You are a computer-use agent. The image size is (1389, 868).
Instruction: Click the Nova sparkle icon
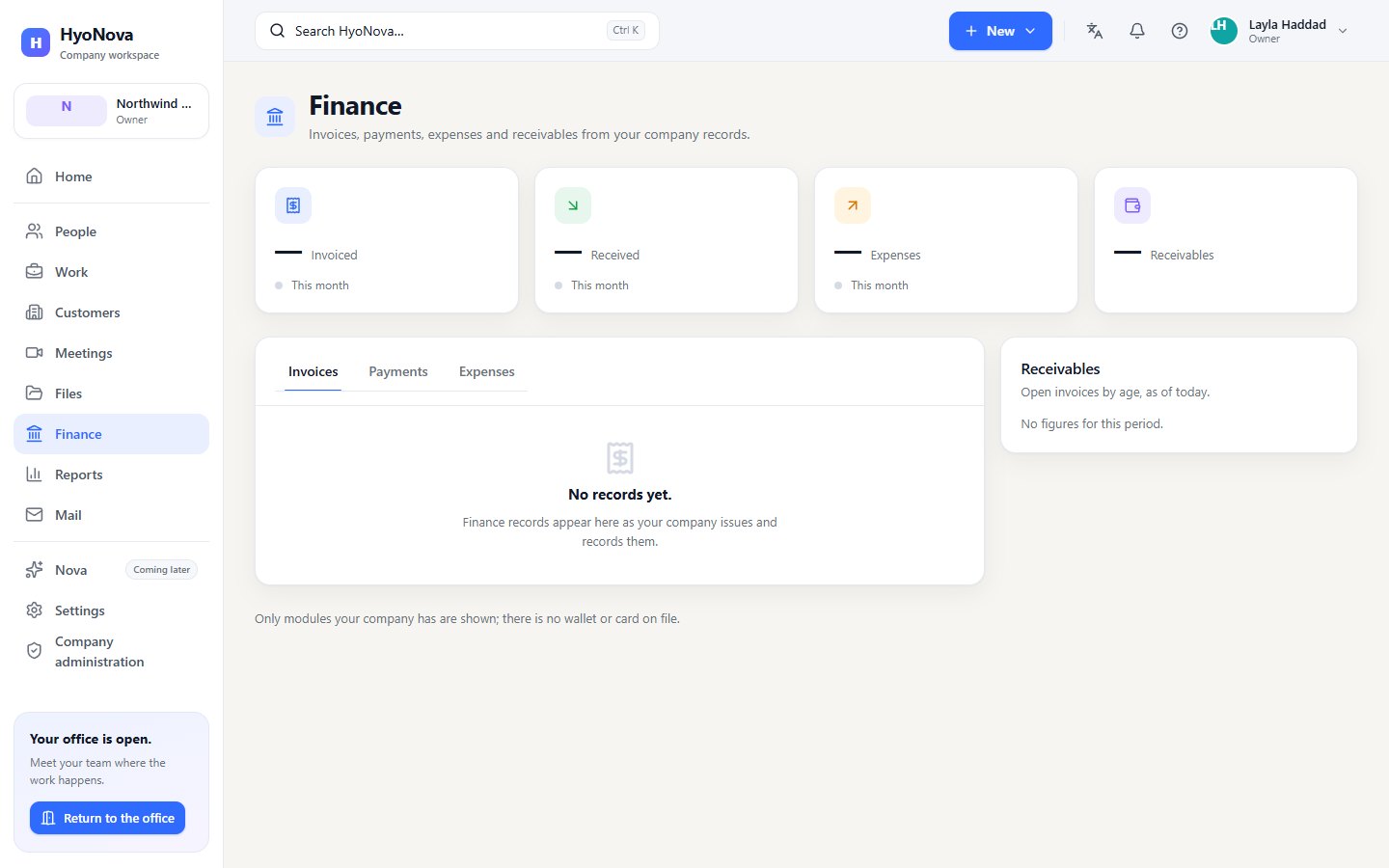pyautogui.click(x=35, y=570)
